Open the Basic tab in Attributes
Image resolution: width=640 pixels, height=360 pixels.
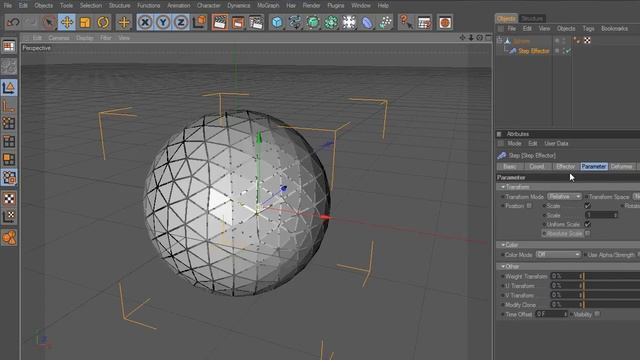click(510, 167)
